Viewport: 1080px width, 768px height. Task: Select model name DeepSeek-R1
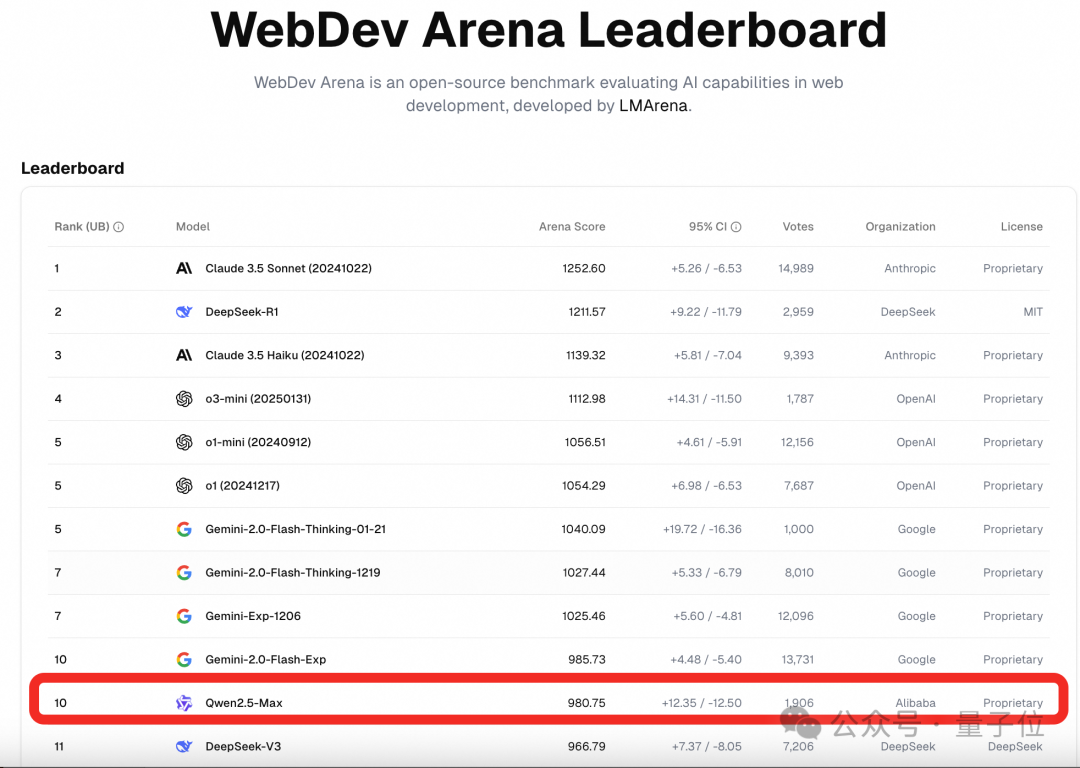tap(242, 311)
